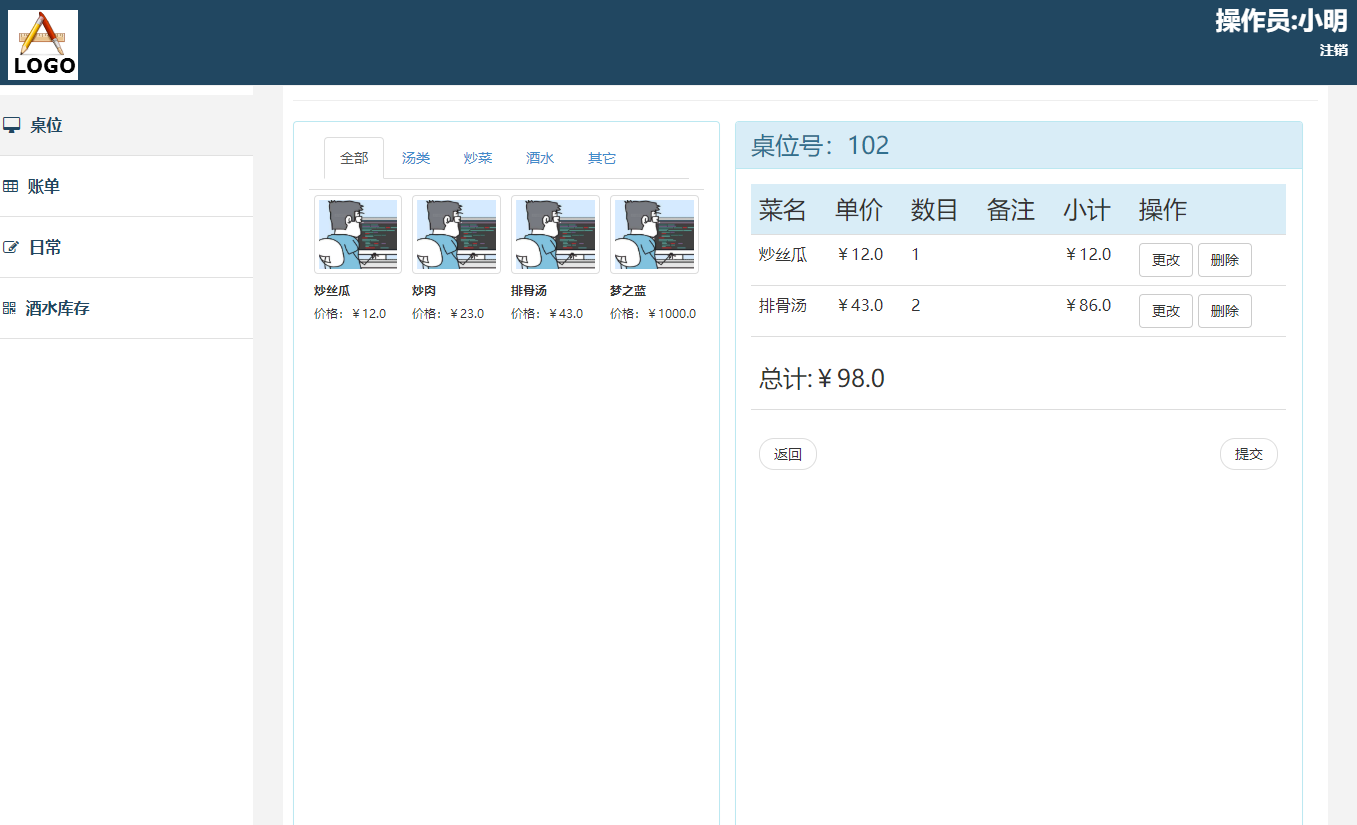Switch to the 全部 category tab
Screen dimensions: 1357x825
354,158
